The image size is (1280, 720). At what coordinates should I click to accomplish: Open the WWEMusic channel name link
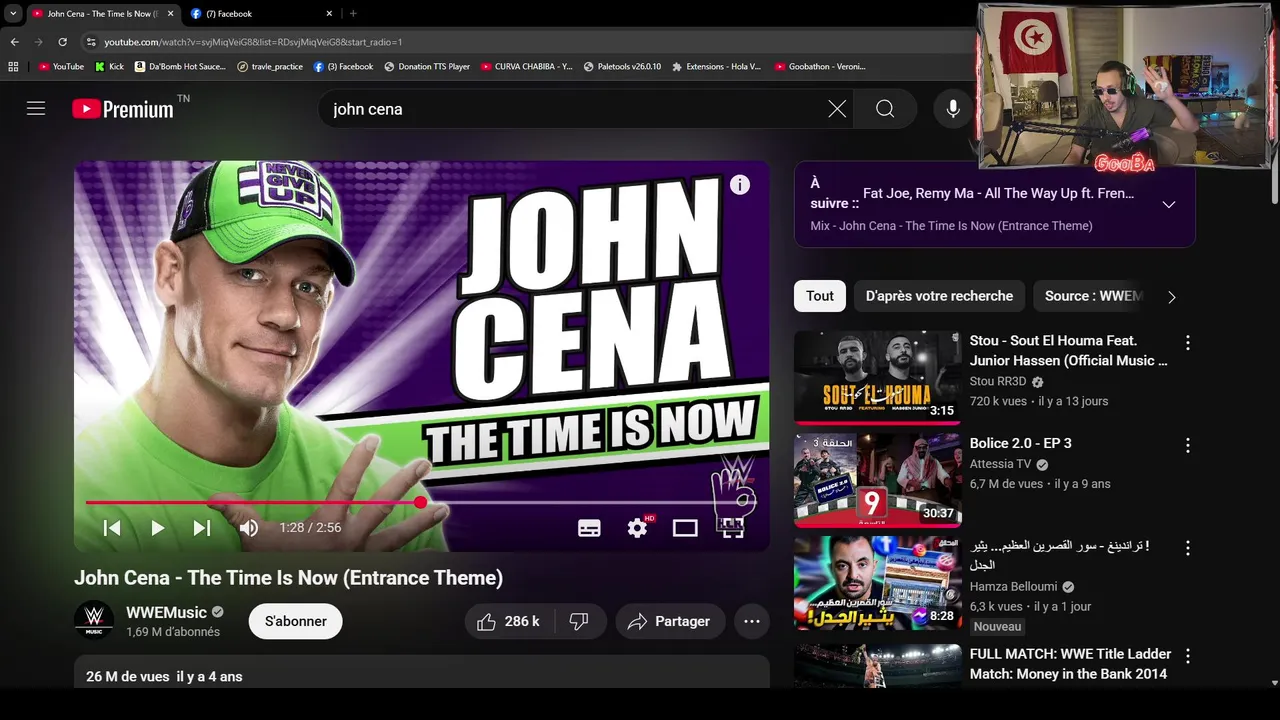tap(166, 612)
